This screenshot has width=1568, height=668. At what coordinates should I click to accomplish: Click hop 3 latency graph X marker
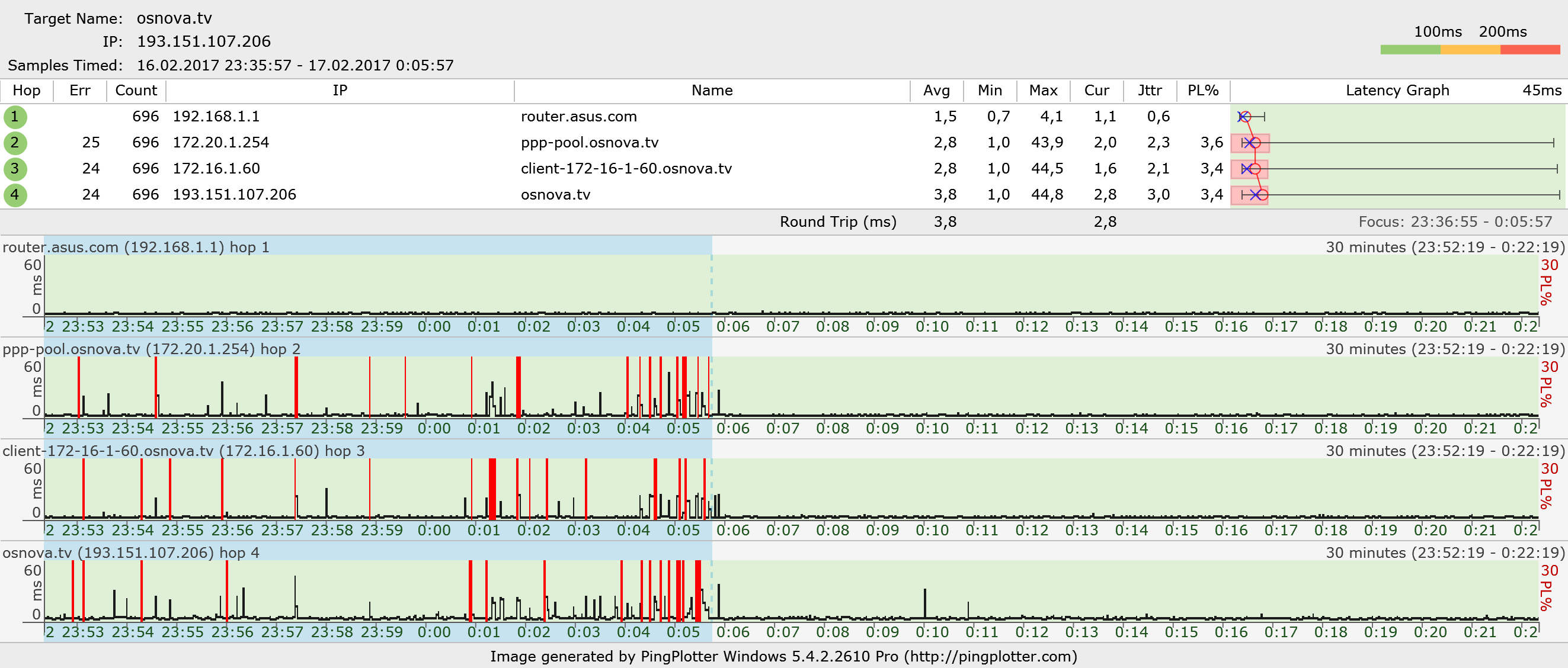pos(1247,169)
